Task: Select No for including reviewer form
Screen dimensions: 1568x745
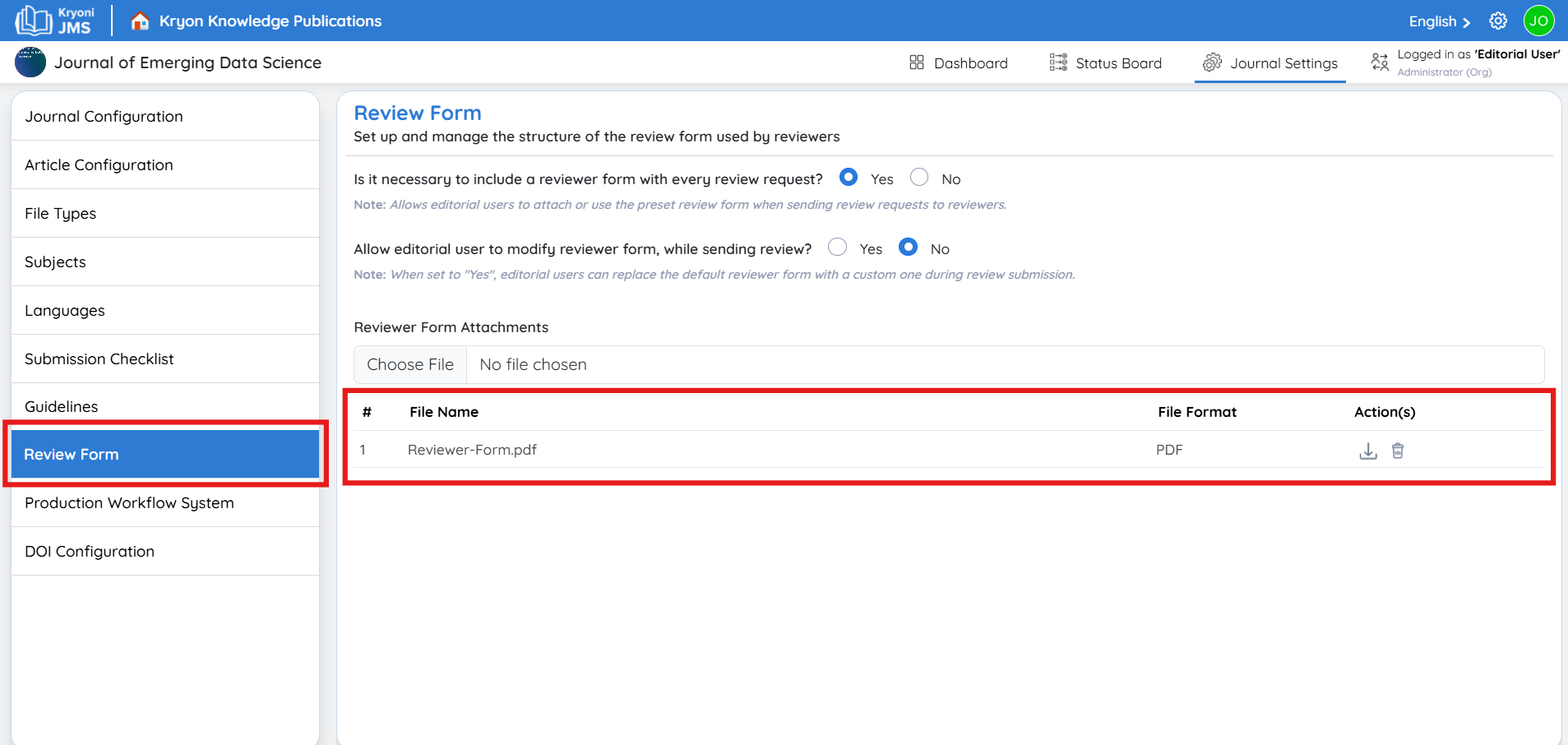Action: (919, 178)
